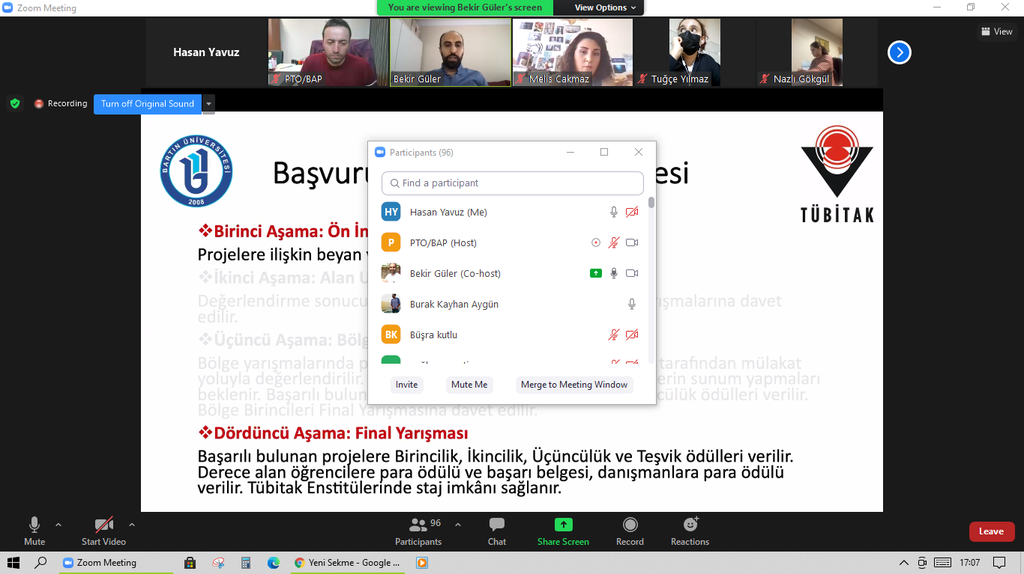Expand audio options arrow beside Mute

58,524
